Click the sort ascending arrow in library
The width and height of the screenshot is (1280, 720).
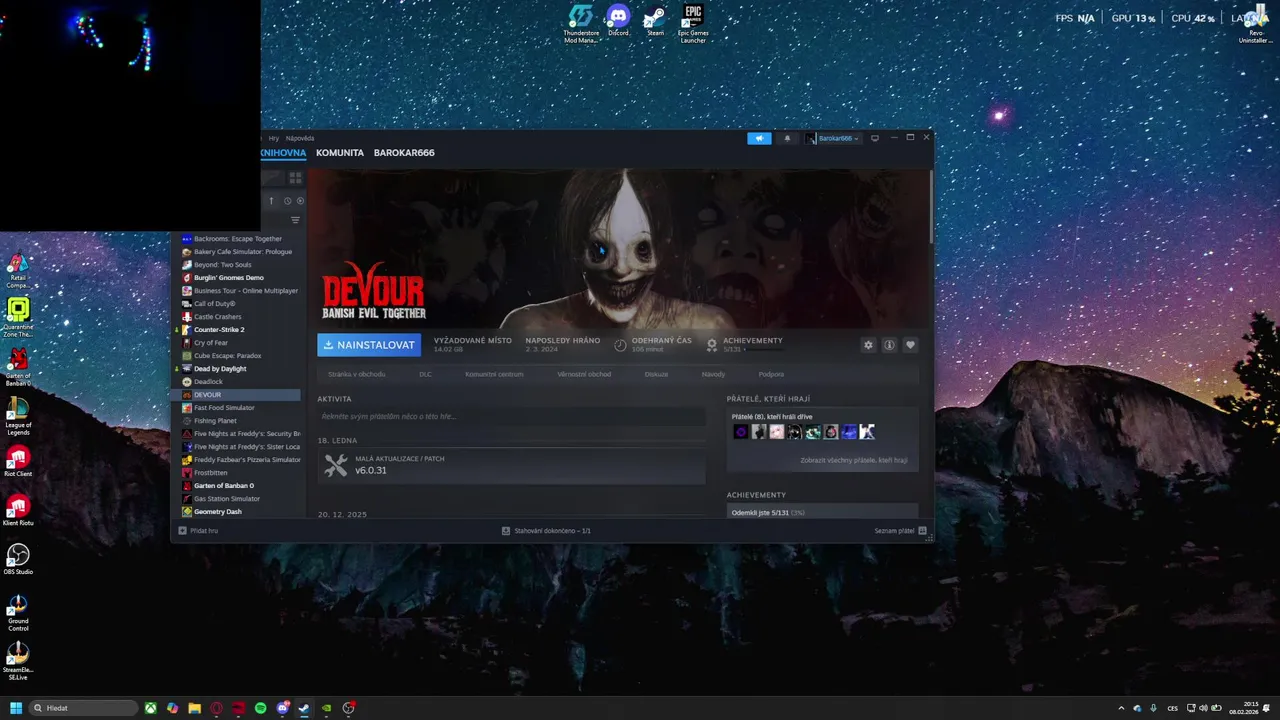[x=271, y=201]
